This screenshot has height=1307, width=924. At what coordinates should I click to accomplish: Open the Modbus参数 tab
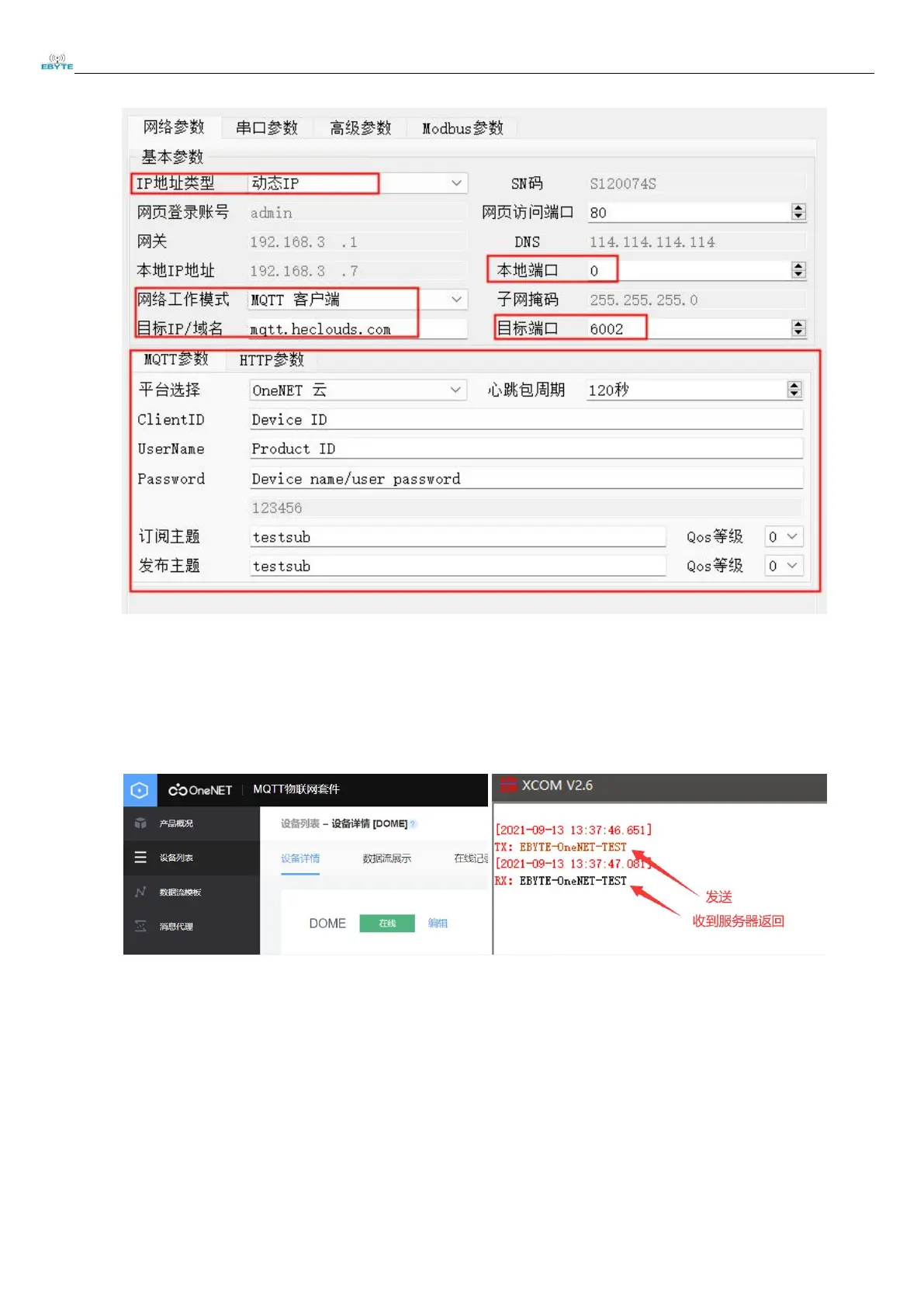pyautogui.click(x=462, y=128)
